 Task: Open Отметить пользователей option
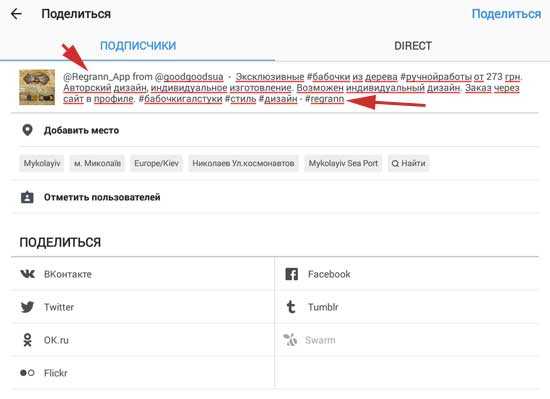(x=275, y=197)
